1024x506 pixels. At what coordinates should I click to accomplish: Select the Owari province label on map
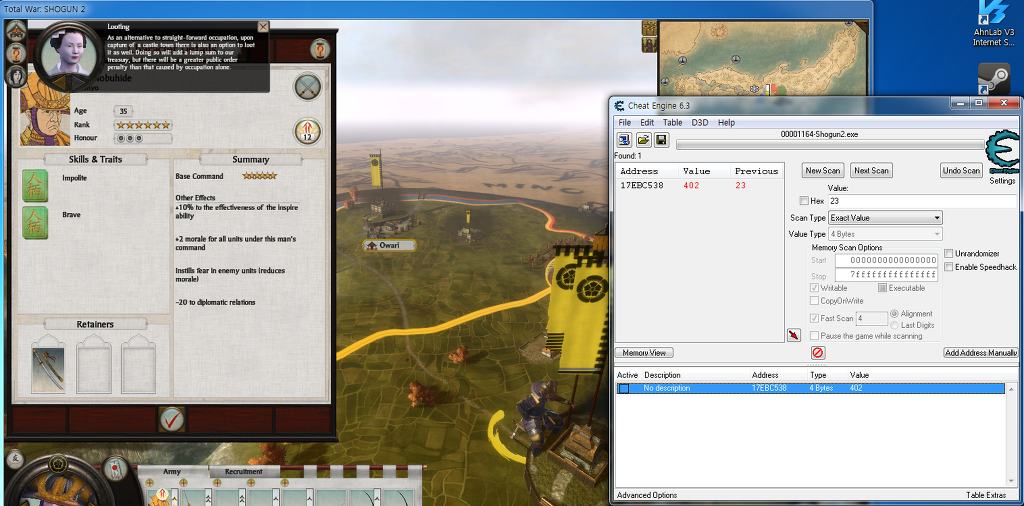pyautogui.click(x=389, y=245)
